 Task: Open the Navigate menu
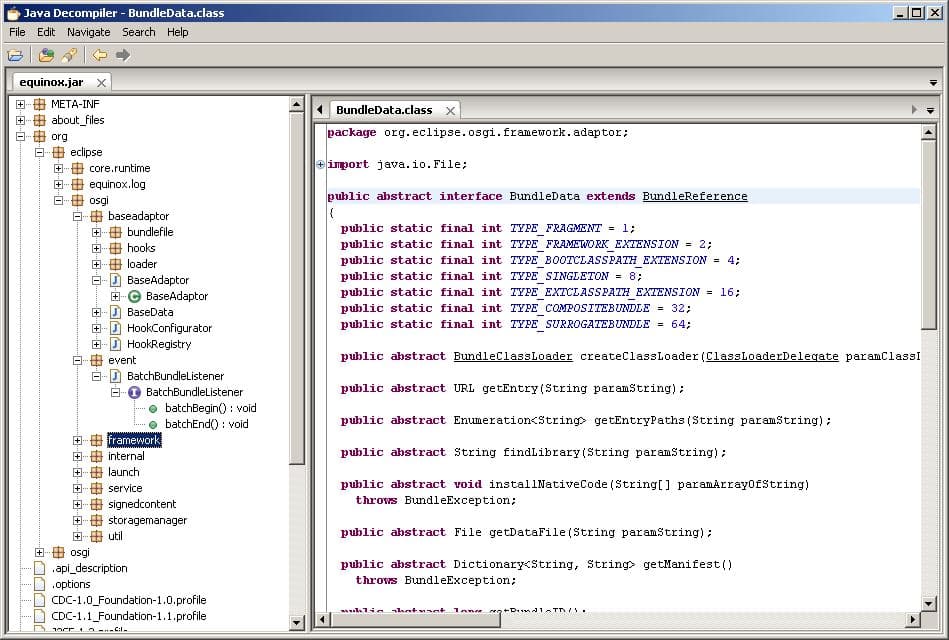(x=88, y=32)
